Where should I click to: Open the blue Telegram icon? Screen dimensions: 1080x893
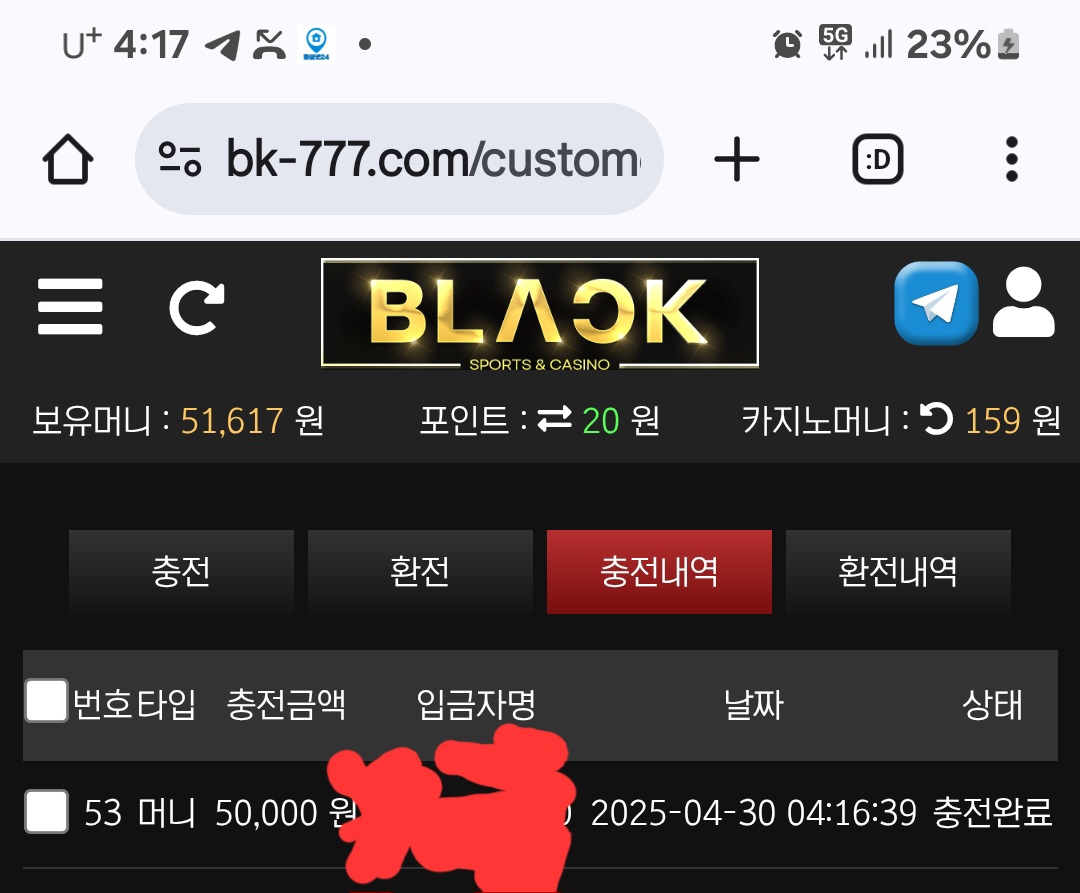coord(936,303)
